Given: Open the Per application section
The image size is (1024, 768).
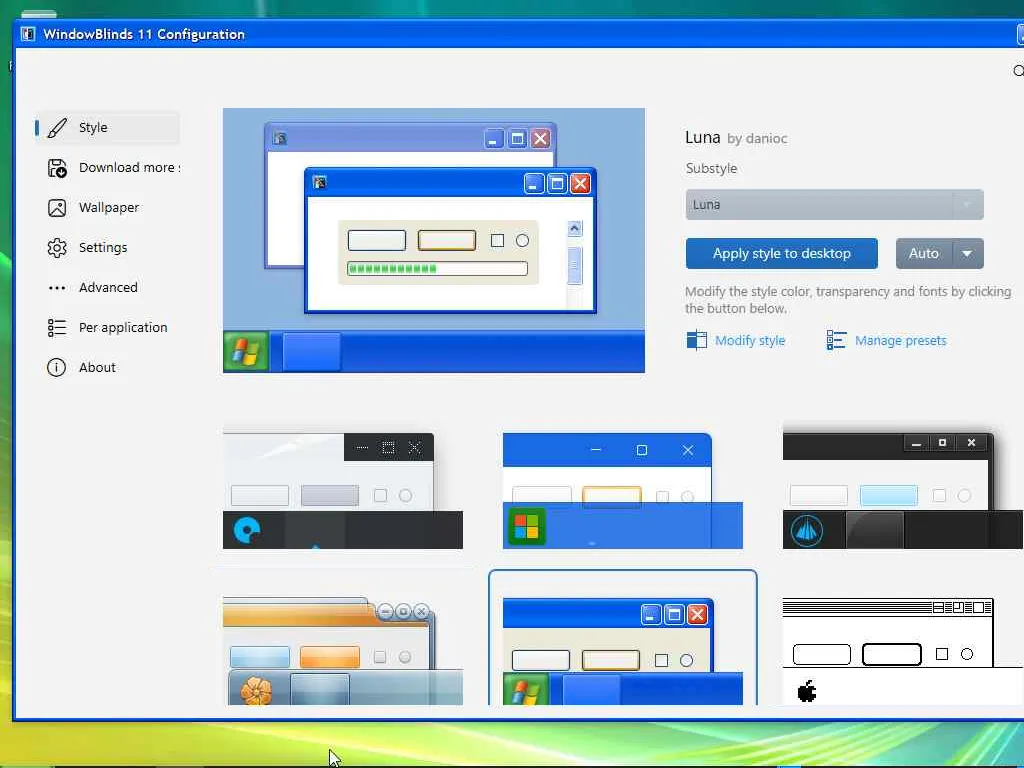Looking at the screenshot, I should [x=108, y=327].
